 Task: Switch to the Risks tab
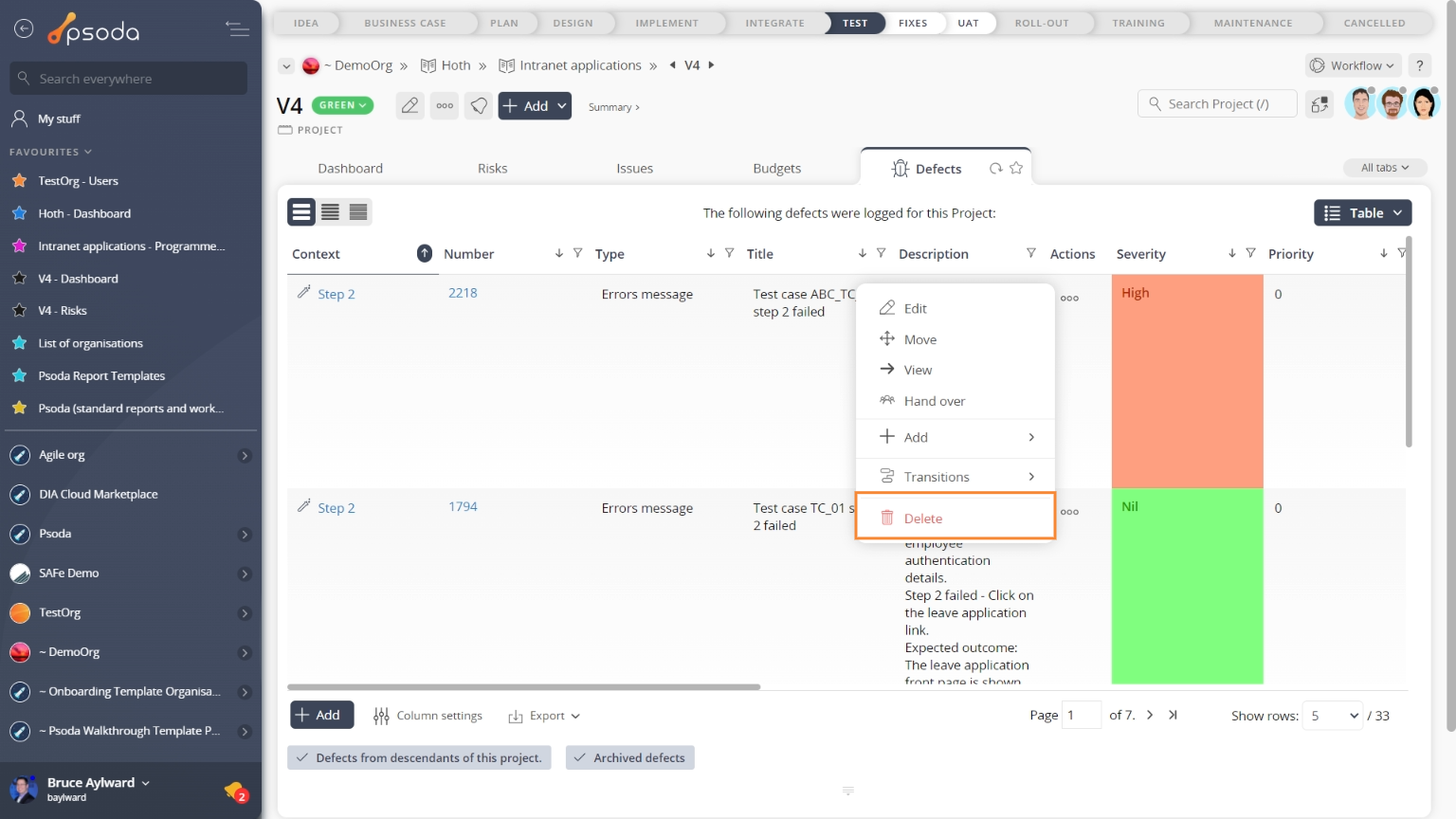coord(492,168)
